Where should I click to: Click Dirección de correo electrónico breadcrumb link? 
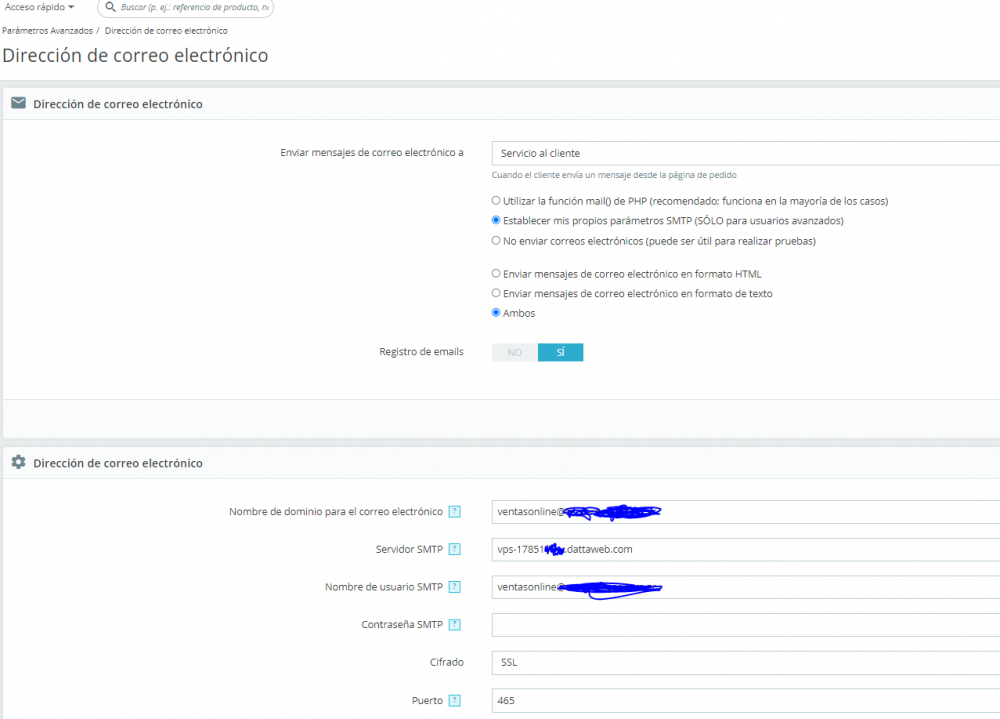point(166,31)
